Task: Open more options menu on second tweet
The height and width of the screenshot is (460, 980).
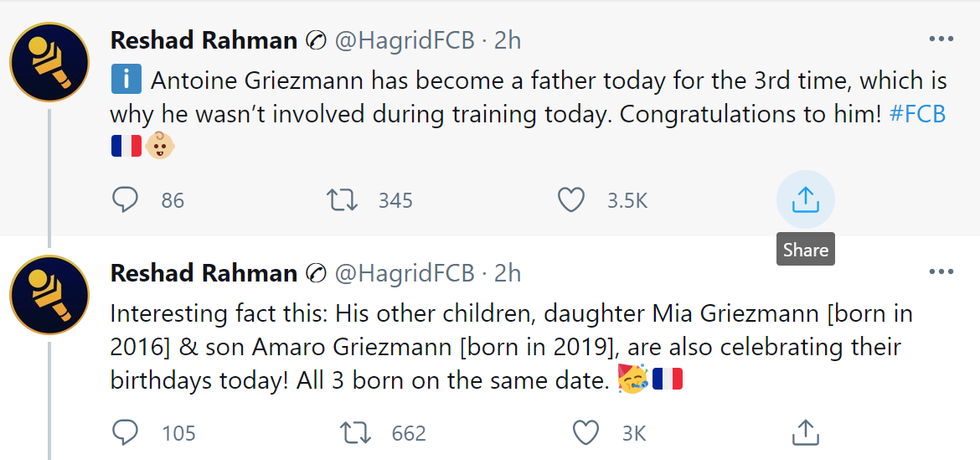Action: point(941,272)
